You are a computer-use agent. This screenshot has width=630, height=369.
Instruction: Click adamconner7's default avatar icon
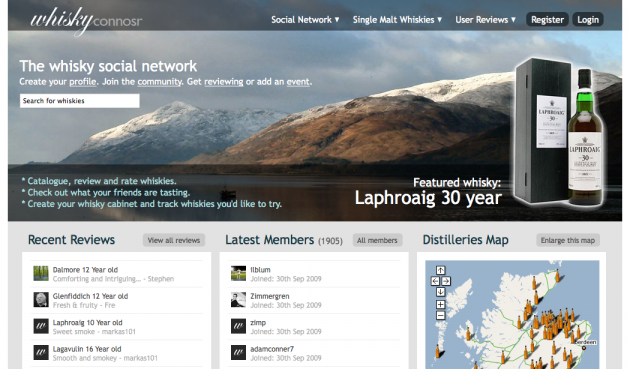point(238,353)
